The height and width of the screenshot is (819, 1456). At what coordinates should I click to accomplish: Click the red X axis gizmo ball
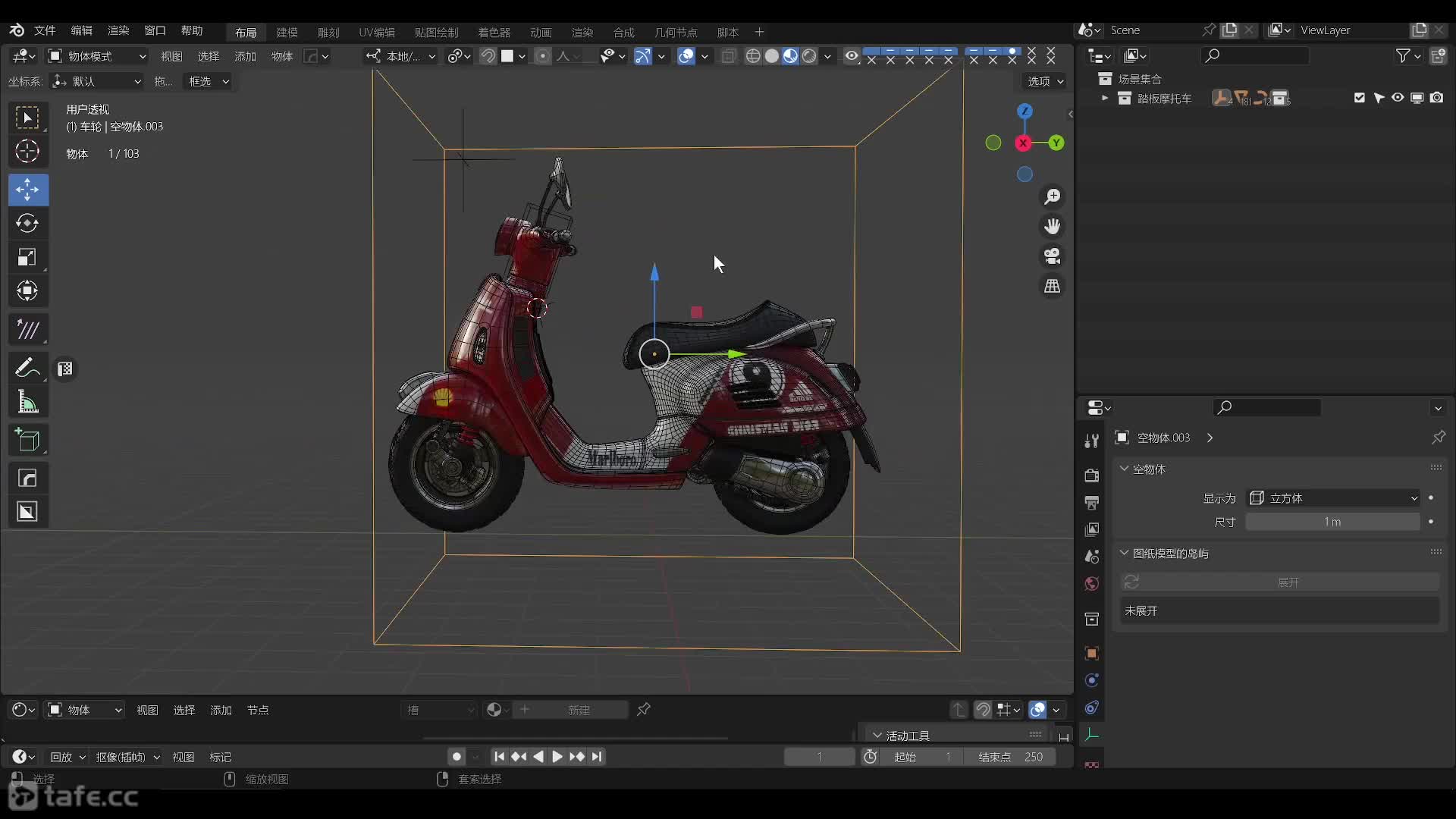click(1023, 143)
